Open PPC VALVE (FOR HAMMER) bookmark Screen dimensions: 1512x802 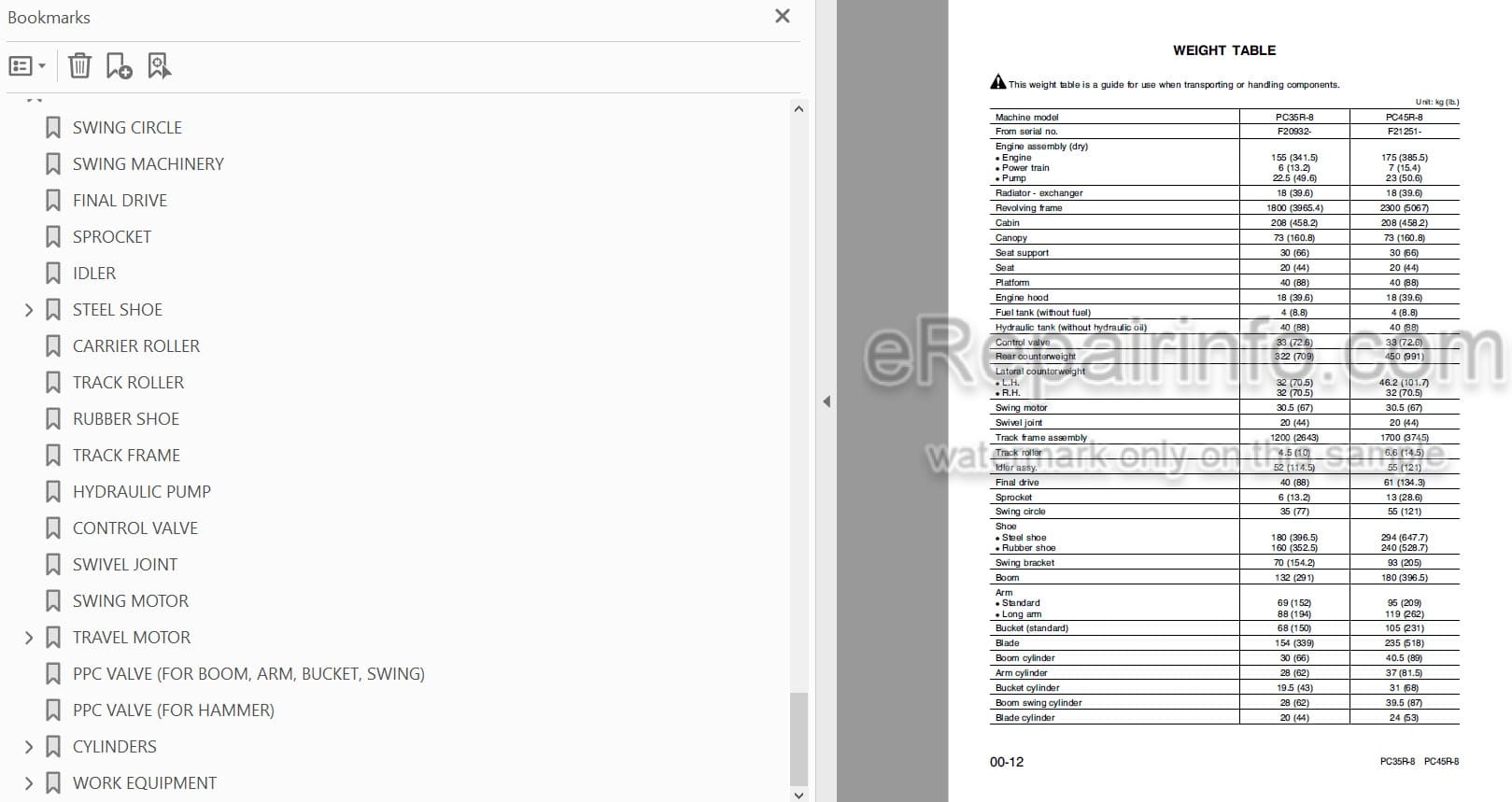tap(174, 711)
